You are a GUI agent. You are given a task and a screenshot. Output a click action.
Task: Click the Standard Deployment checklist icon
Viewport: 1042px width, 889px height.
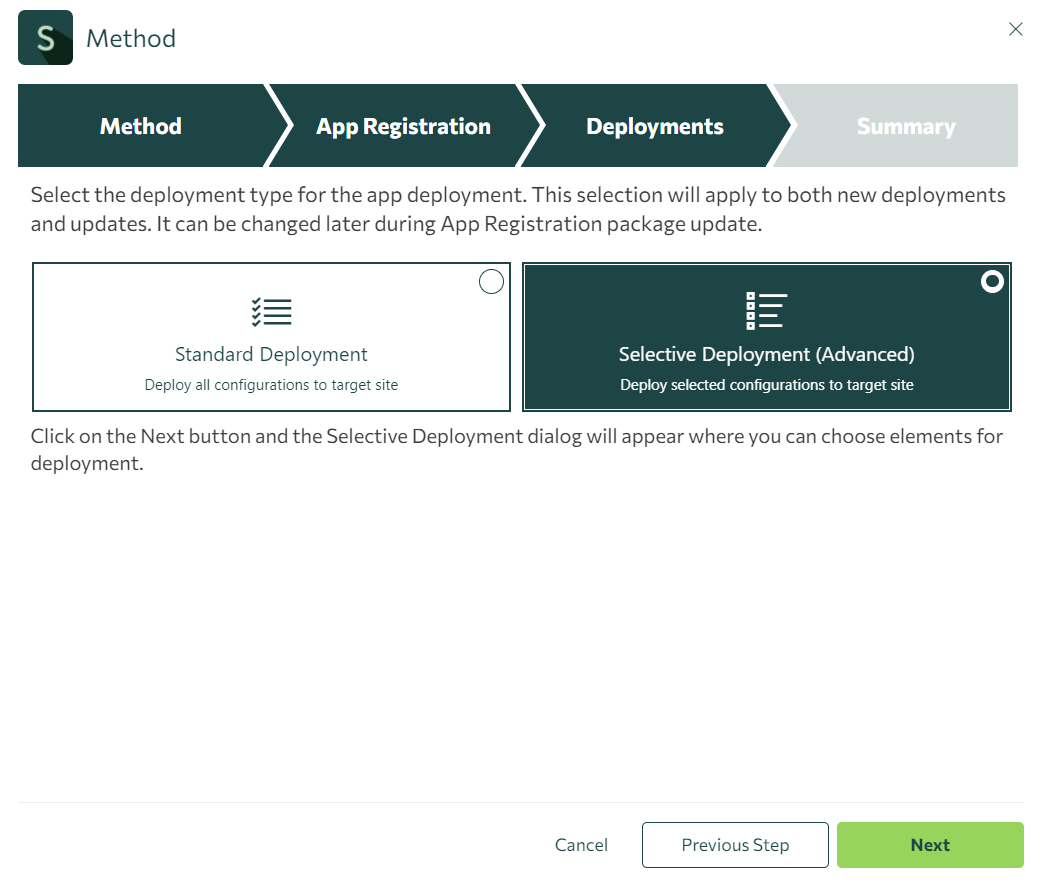tap(271, 312)
